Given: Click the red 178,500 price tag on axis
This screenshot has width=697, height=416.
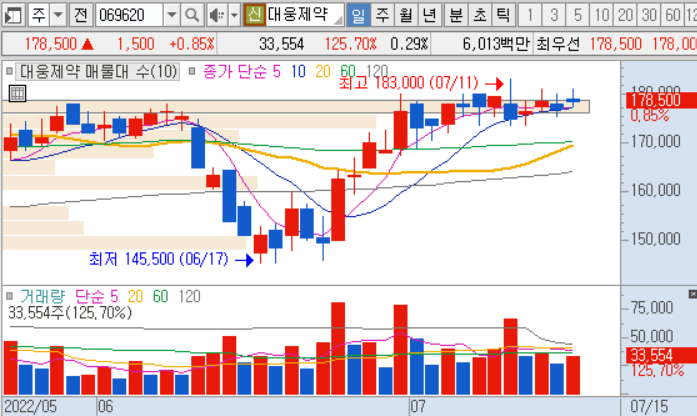Looking at the screenshot, I should [x=661, y=100].
